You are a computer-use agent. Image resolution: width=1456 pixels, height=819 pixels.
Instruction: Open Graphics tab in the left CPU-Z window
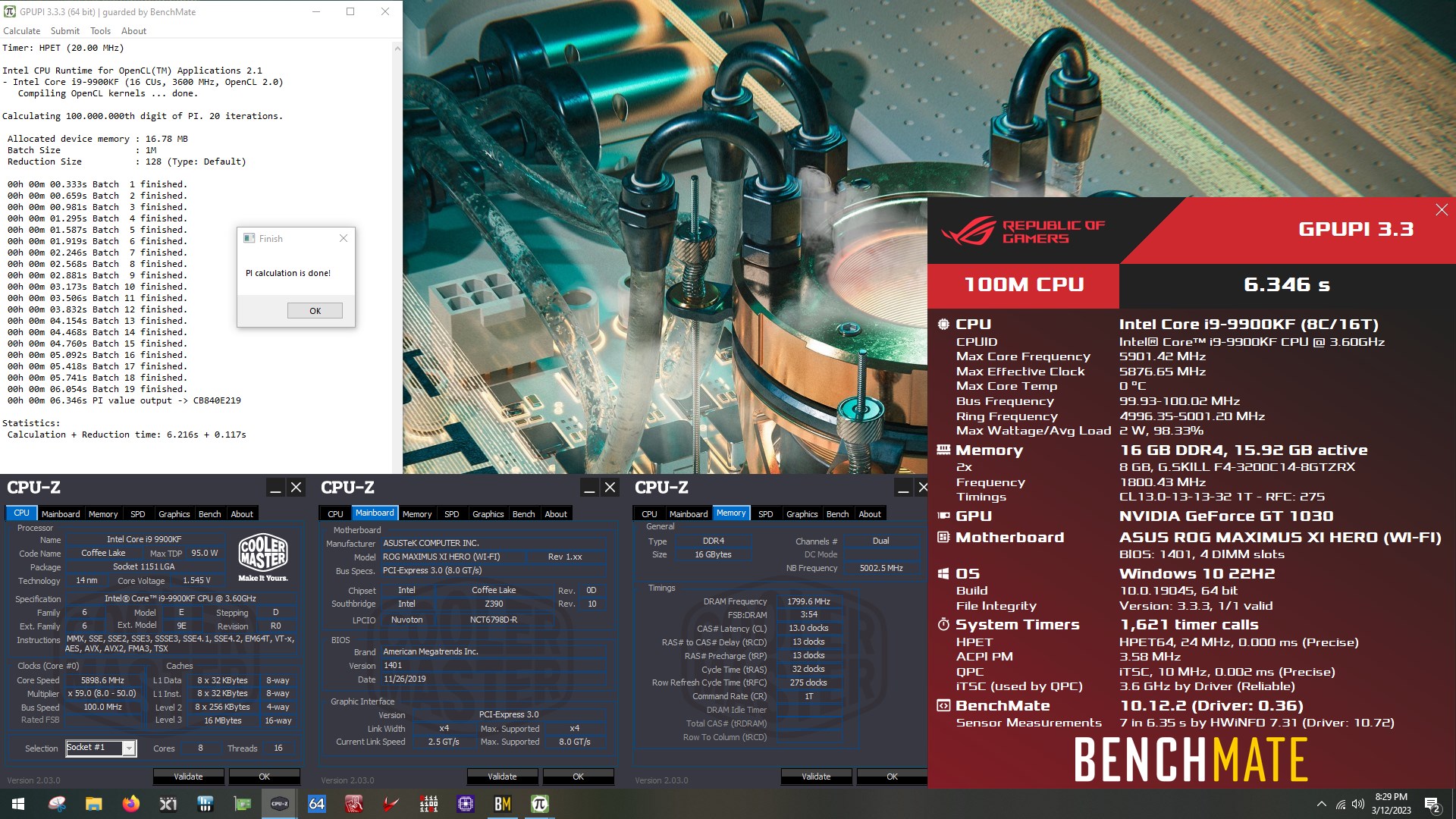[174, 514]
